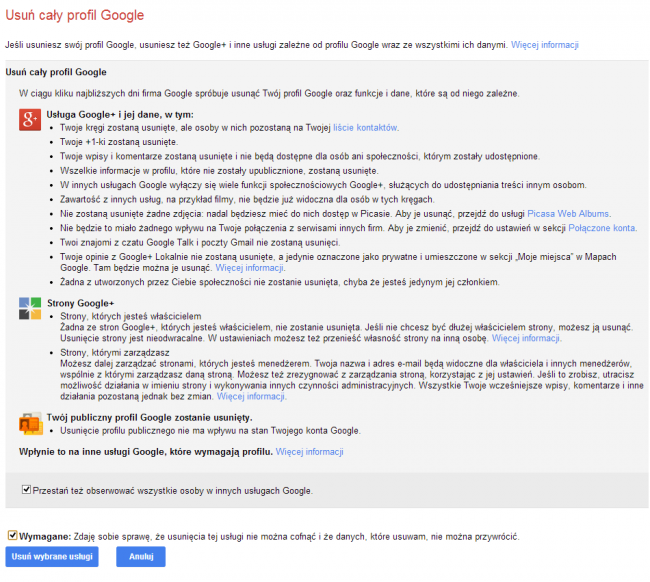Image resolution: width=650 pixels, height=582 pixels.
Task: Click the public profile orange icon
Action: coord(31,424)
